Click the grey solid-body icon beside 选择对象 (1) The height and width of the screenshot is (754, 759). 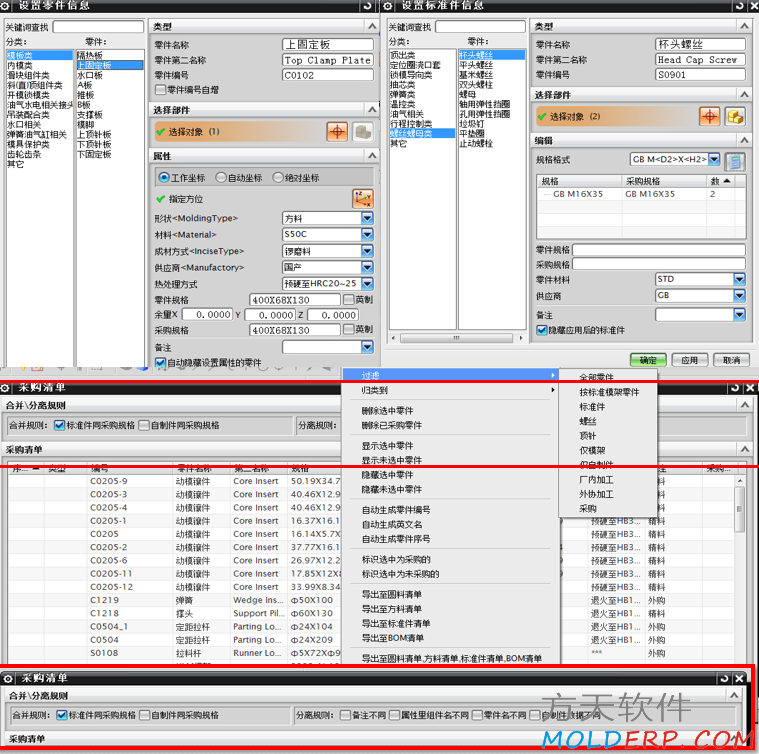(363, 132)
